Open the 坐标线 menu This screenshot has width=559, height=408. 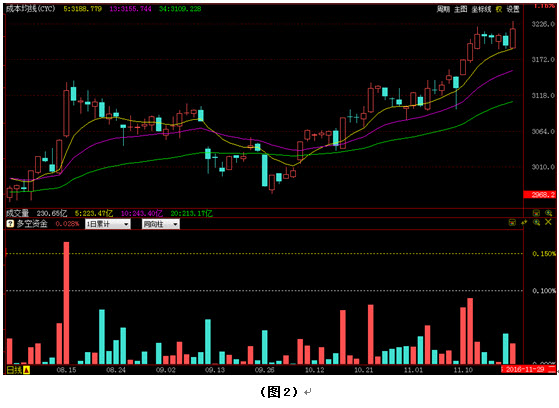pos(481,9)
